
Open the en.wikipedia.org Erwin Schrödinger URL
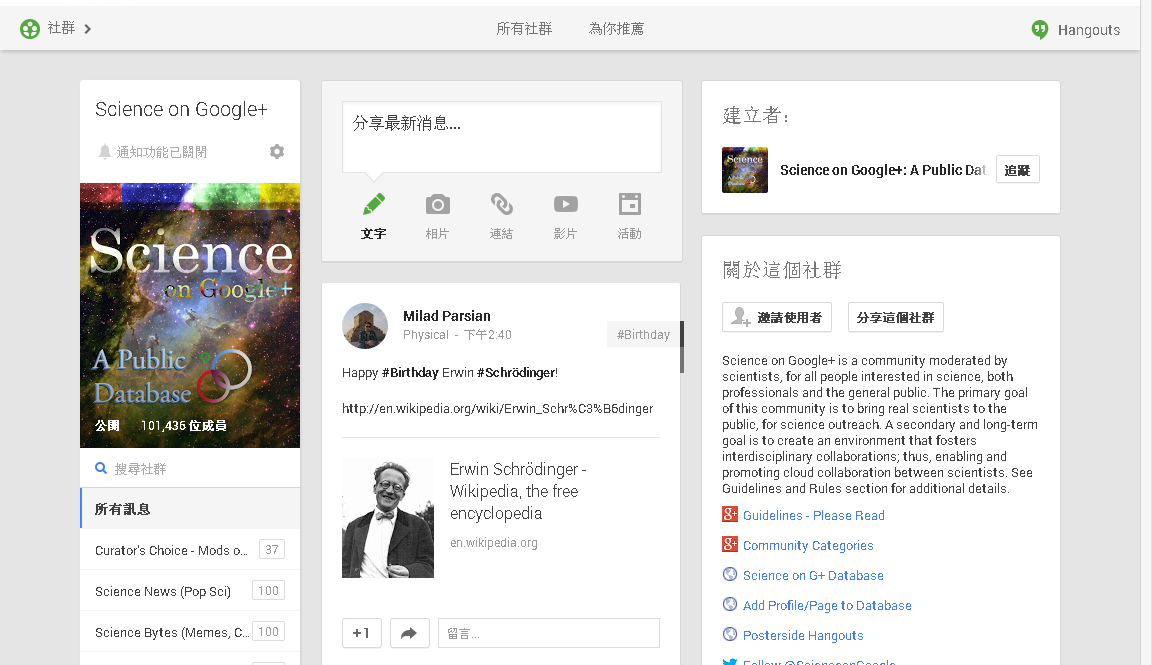(x=497, y=409)
